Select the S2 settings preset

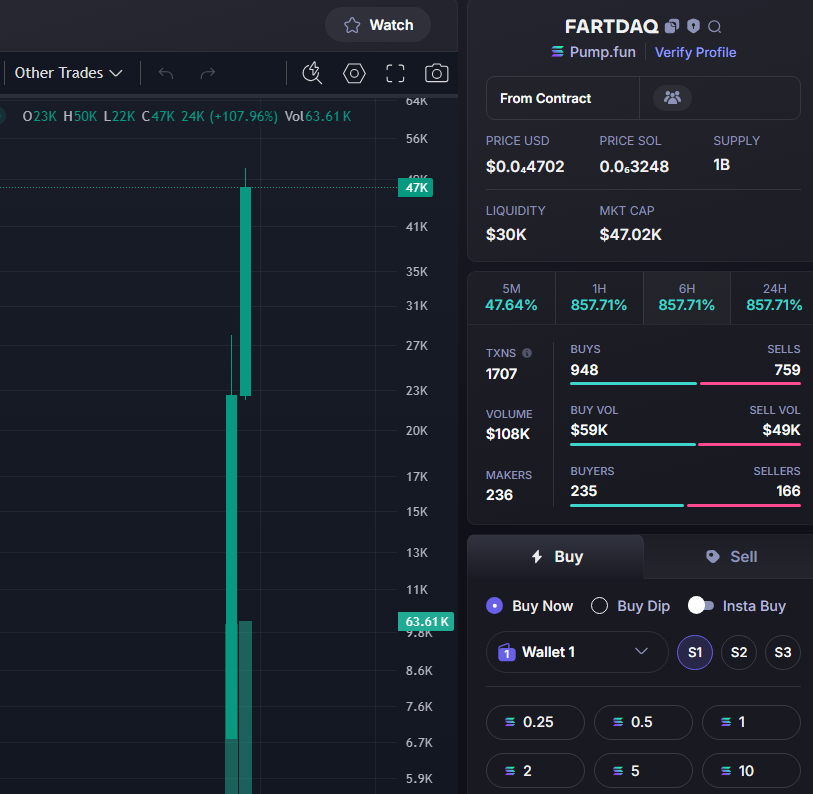coord(739,652)
